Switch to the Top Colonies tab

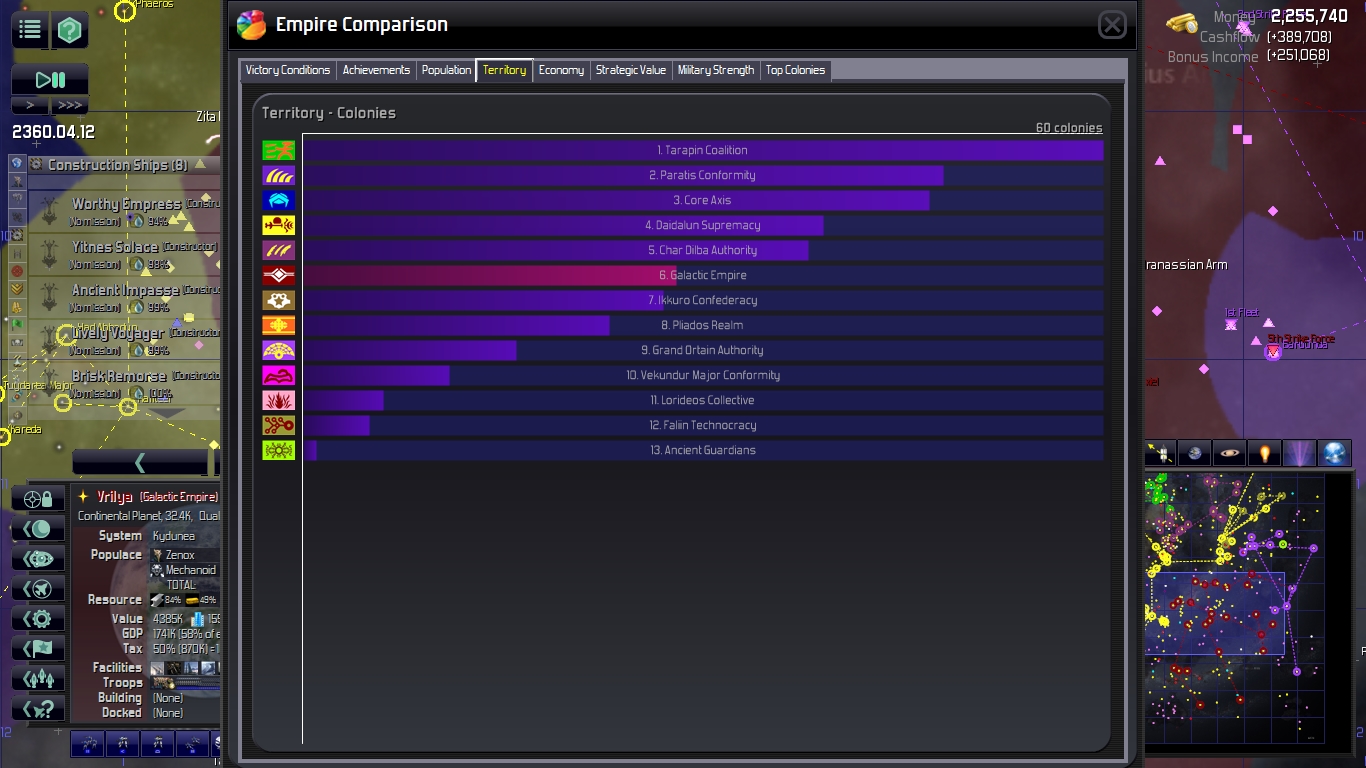point(796,70)
